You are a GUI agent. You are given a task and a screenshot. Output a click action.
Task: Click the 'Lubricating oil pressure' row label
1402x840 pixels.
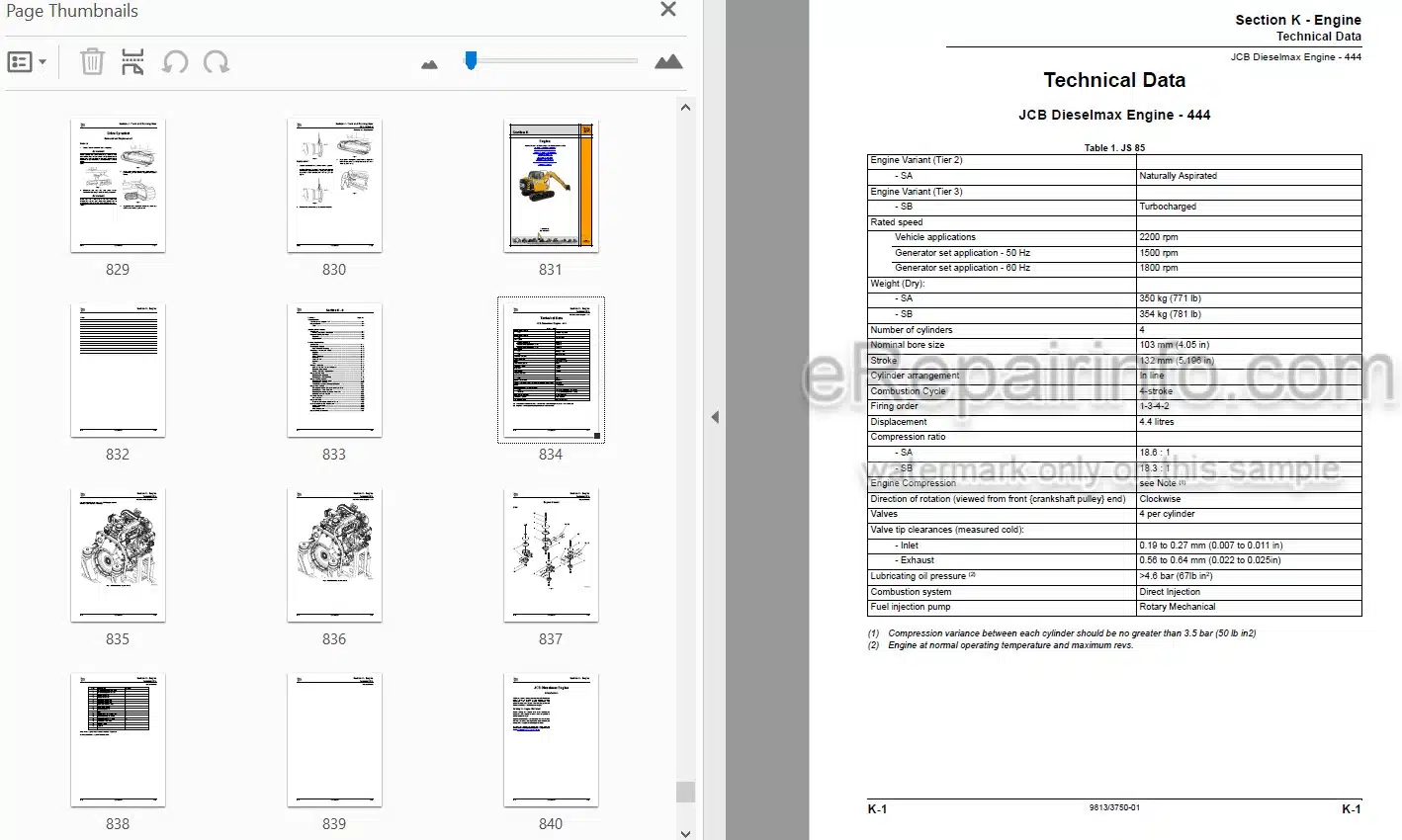point(918,576)
